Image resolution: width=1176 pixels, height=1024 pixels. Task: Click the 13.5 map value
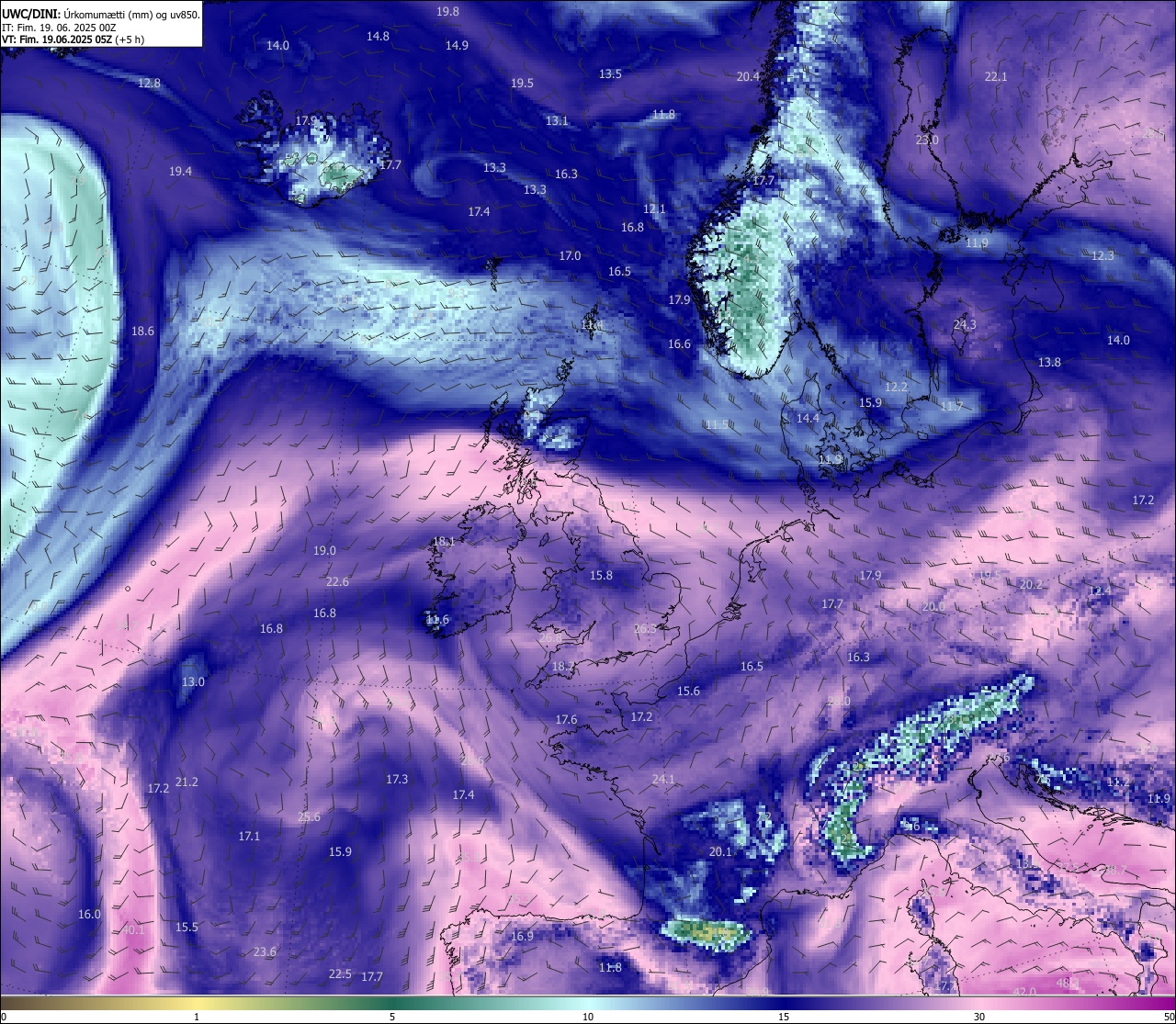610,73
